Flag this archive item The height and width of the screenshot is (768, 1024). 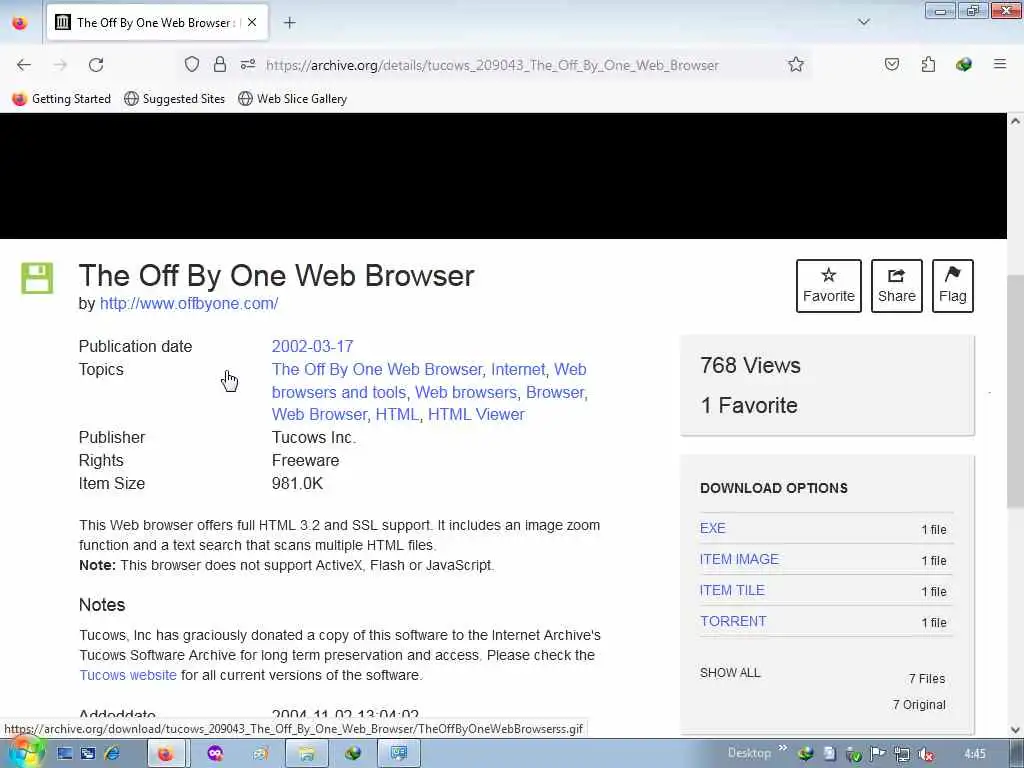coord(952,286)
